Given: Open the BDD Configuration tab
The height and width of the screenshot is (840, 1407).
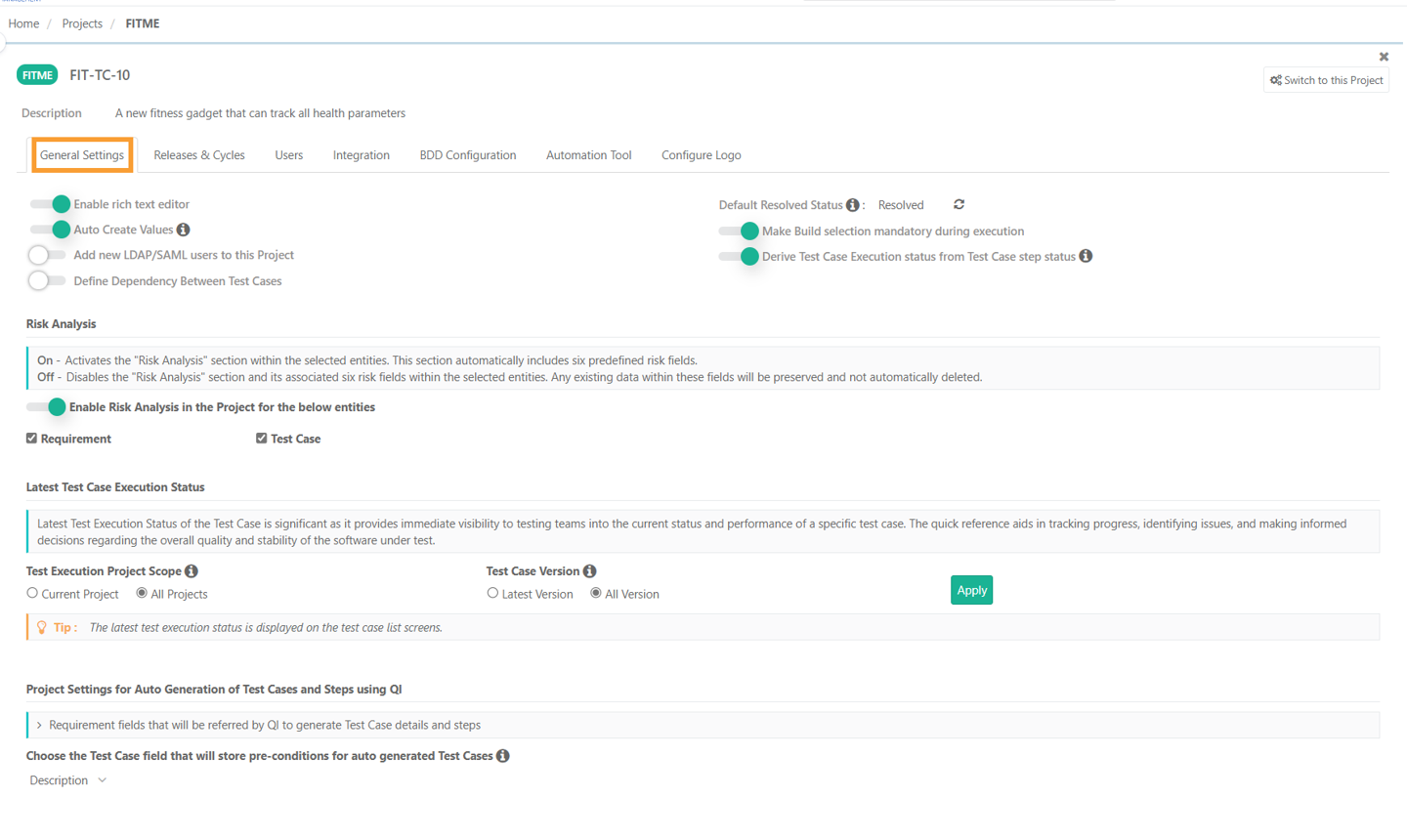Looking at the screenshot, I should coord(467,155).
